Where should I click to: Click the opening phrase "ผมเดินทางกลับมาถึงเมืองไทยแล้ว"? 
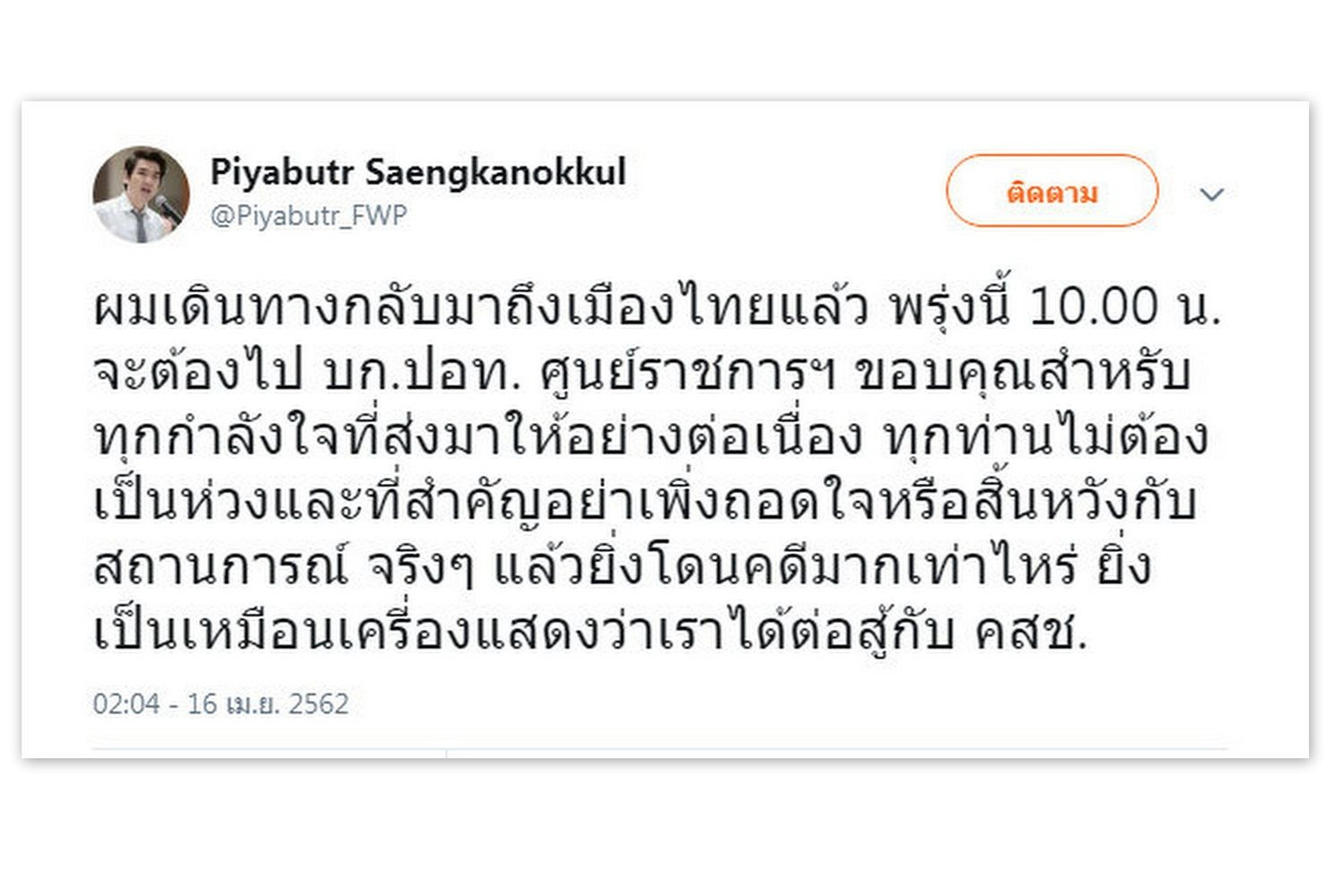pos(480,307)
